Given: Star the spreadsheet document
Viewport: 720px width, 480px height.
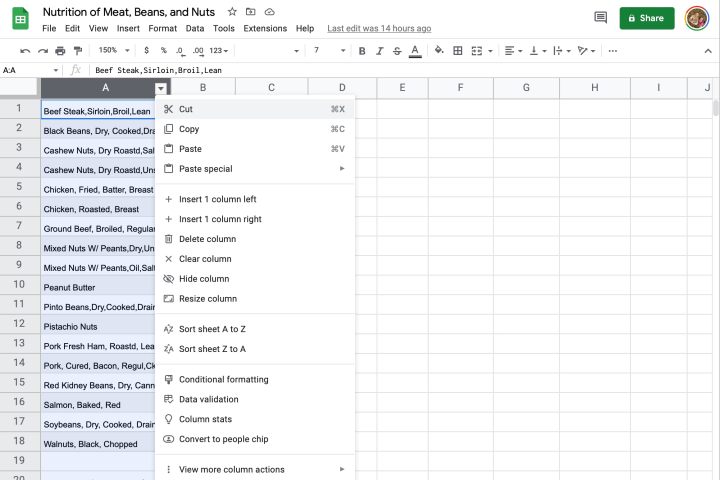Looking at the screenshot, I should [x=232, y=12].
